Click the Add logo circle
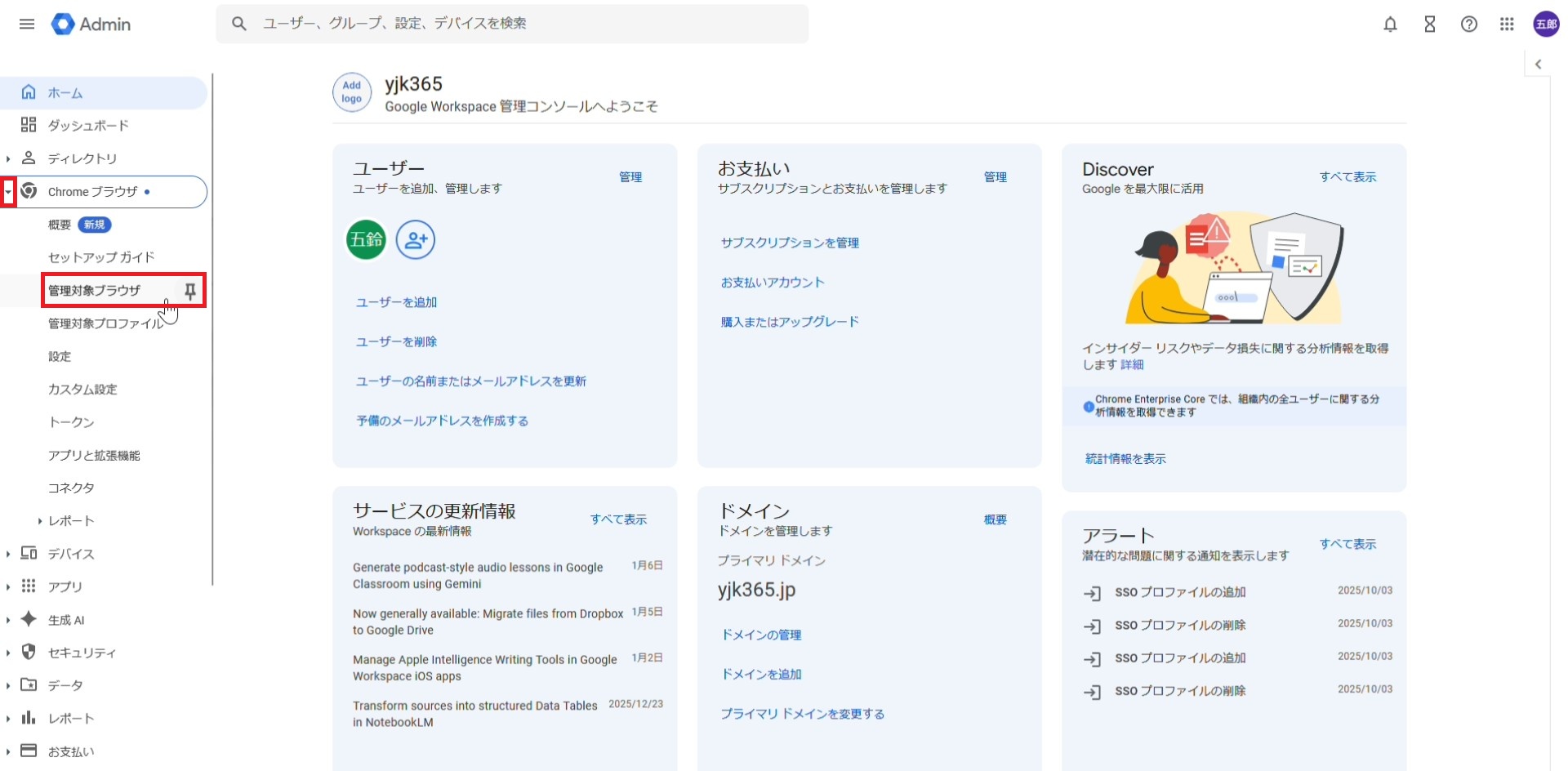1568x771 pixels. point(352,92)
